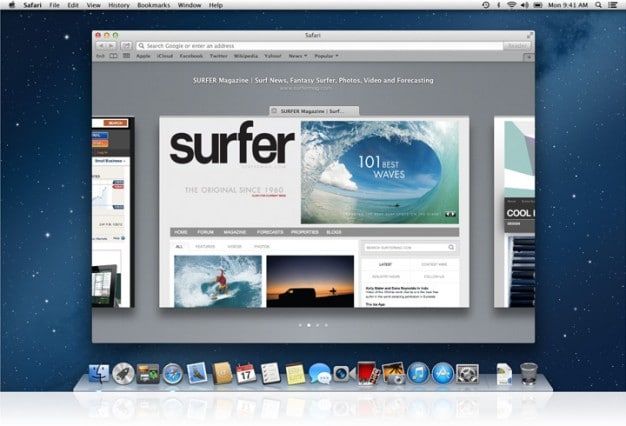Open Mail stamp icon in Dock
The image size is (626, 426).
point(197,373)
